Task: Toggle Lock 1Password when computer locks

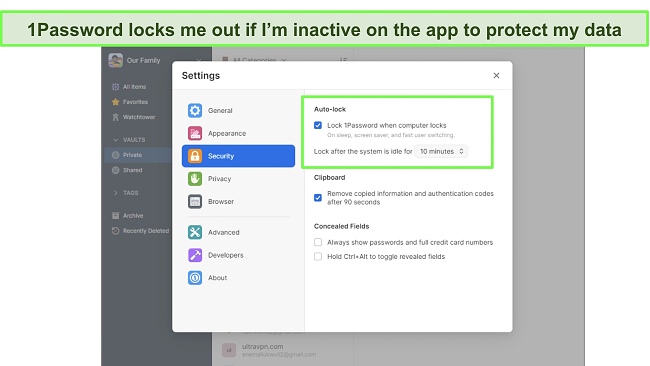Action: click(x=318, y=125)
